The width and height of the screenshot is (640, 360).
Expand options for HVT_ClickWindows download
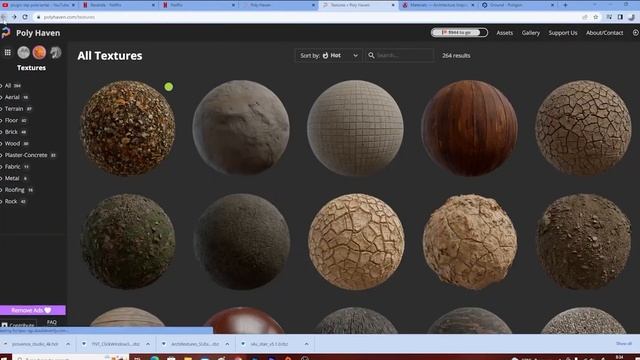click(148, 344)
